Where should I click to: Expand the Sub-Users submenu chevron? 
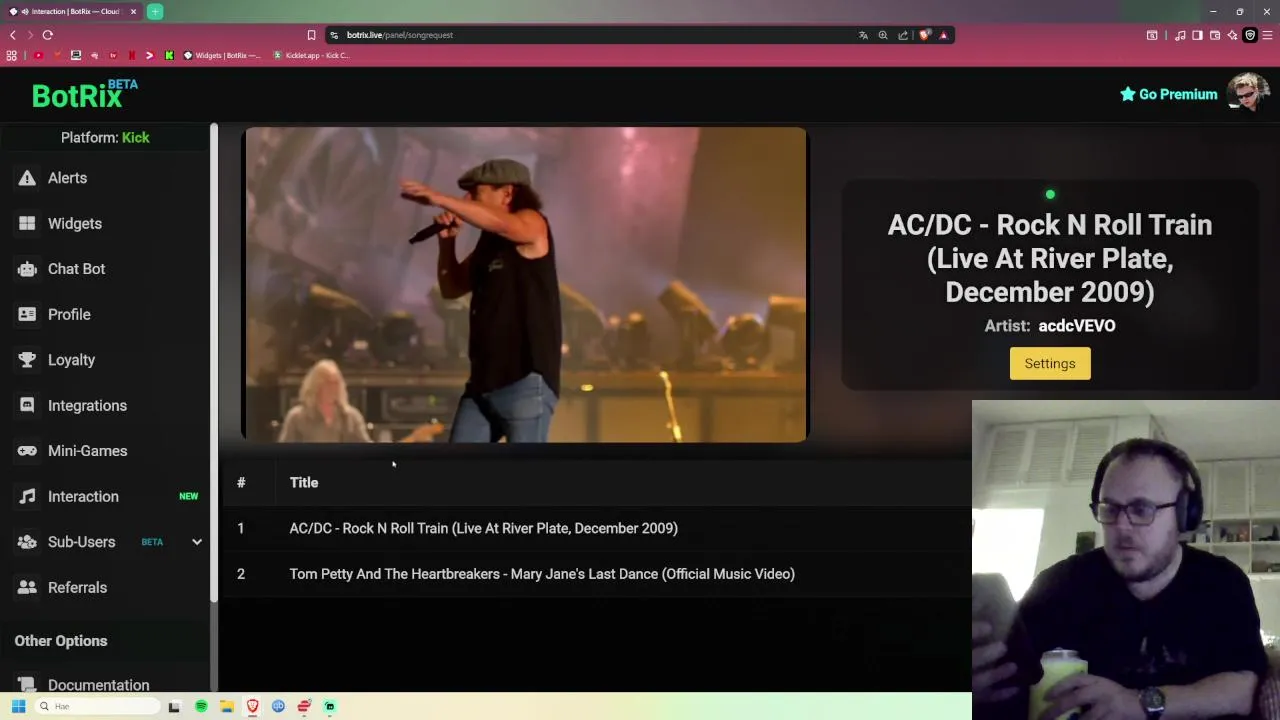197,542
